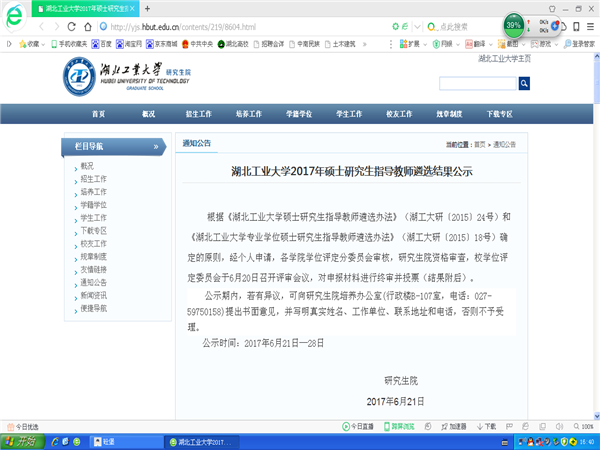The height and width of the screenshot is (450, 600).
Task: Open the 湖北工业大学主页 link
Action: click(x=504, y=59)
